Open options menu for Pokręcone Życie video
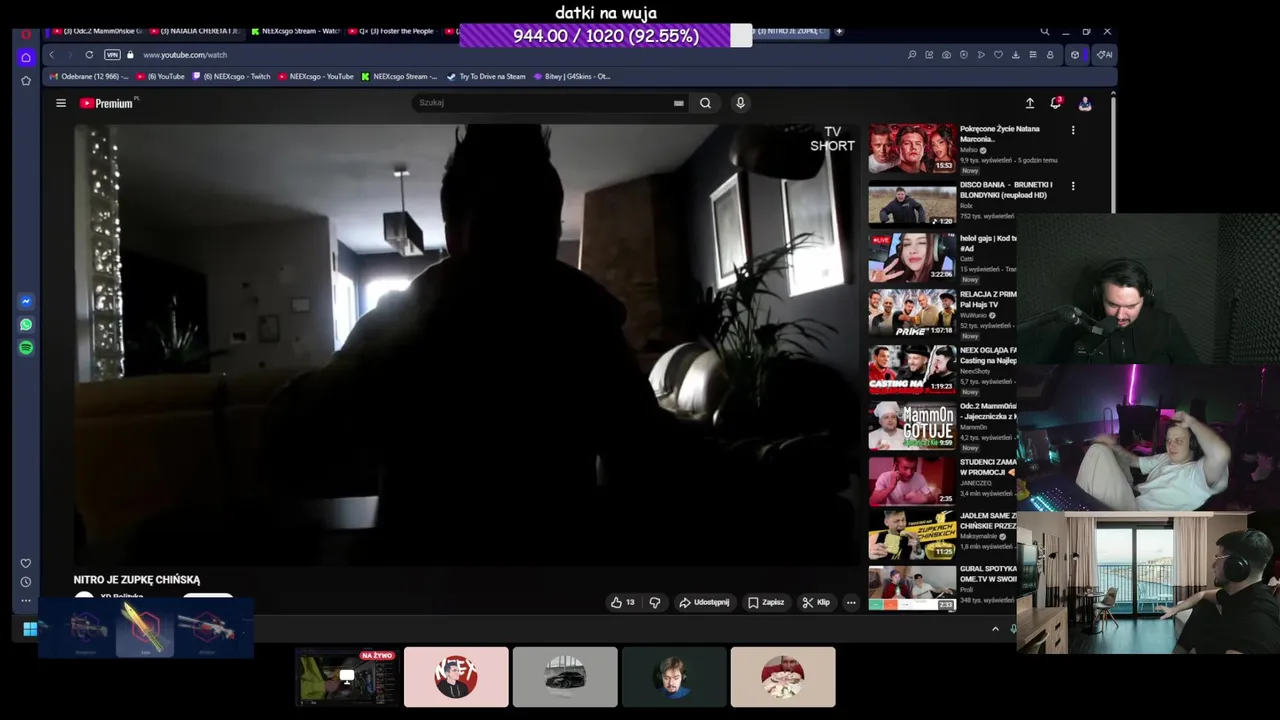Viewport: 1280px width, 720px height. [1073, 130]
